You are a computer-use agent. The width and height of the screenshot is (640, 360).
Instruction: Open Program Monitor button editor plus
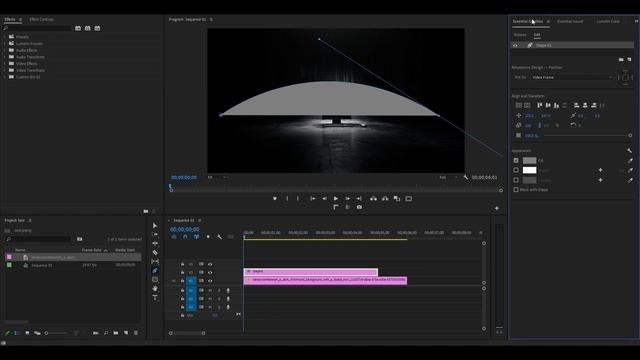(x=497, y=208)
